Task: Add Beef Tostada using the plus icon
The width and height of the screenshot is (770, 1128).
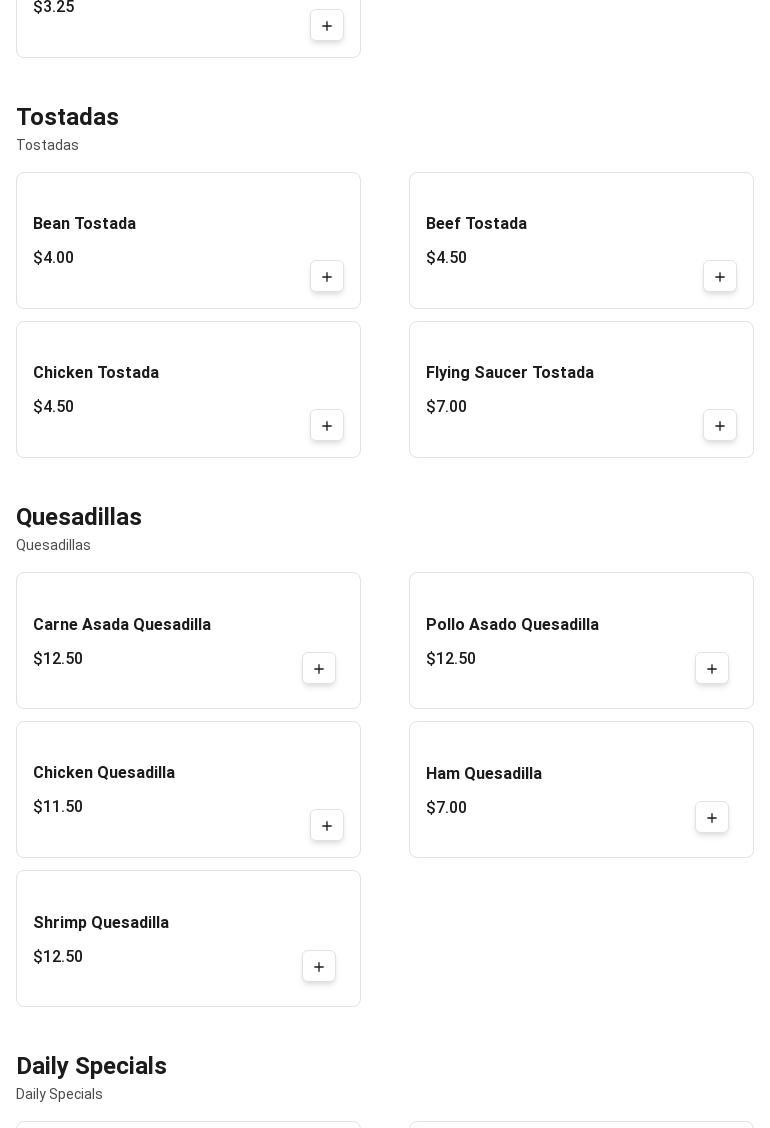Action: [720, 277]
